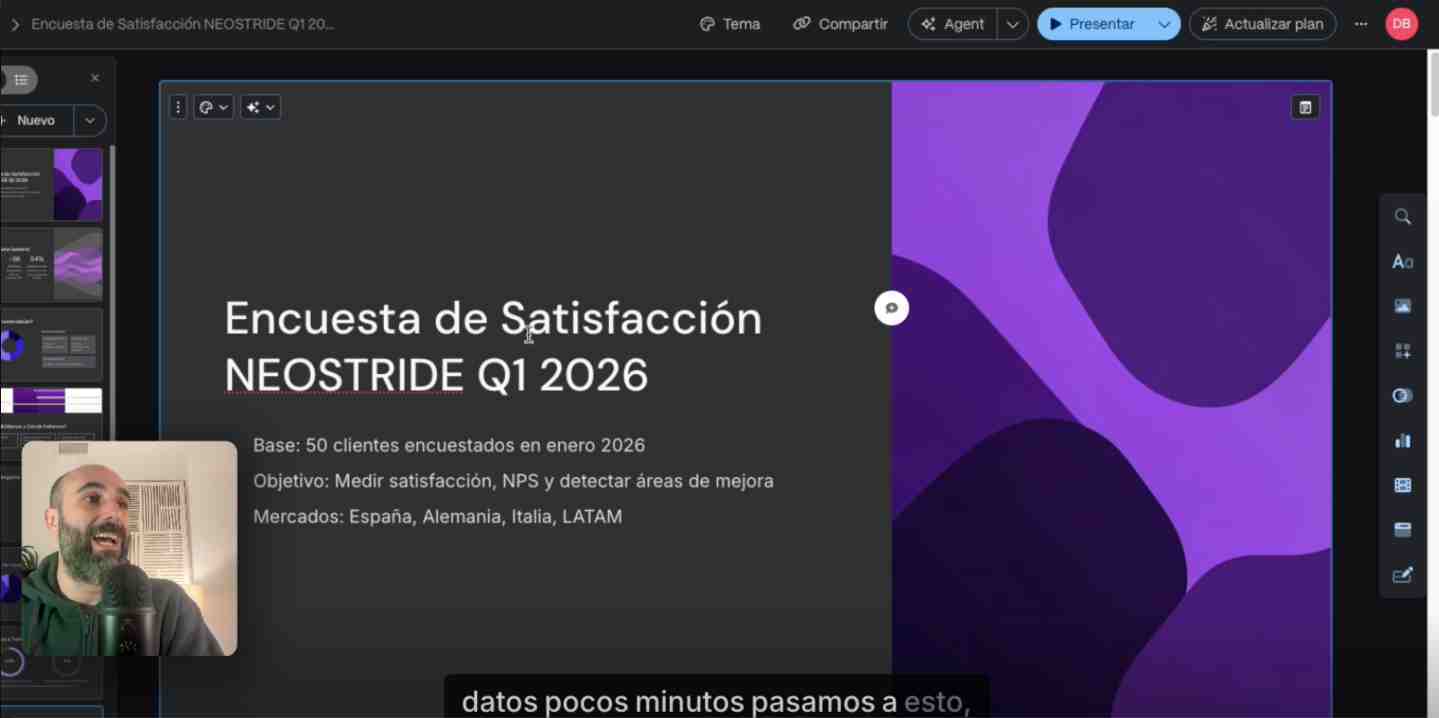Open the form and button insert icon
The width and height of the screenshot is (1439, 718).
[x=1402, y=530]
